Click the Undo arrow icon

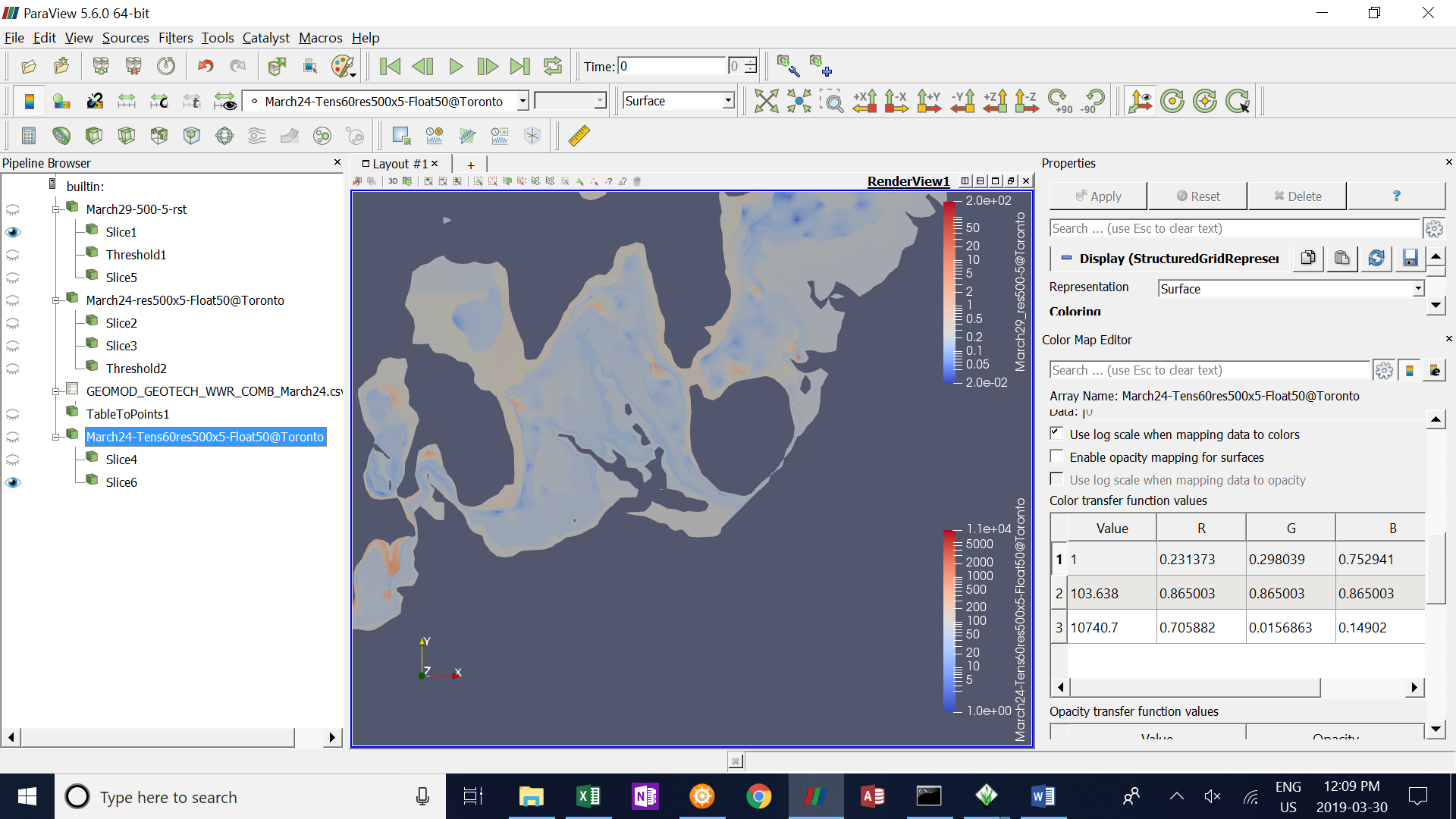206,67
